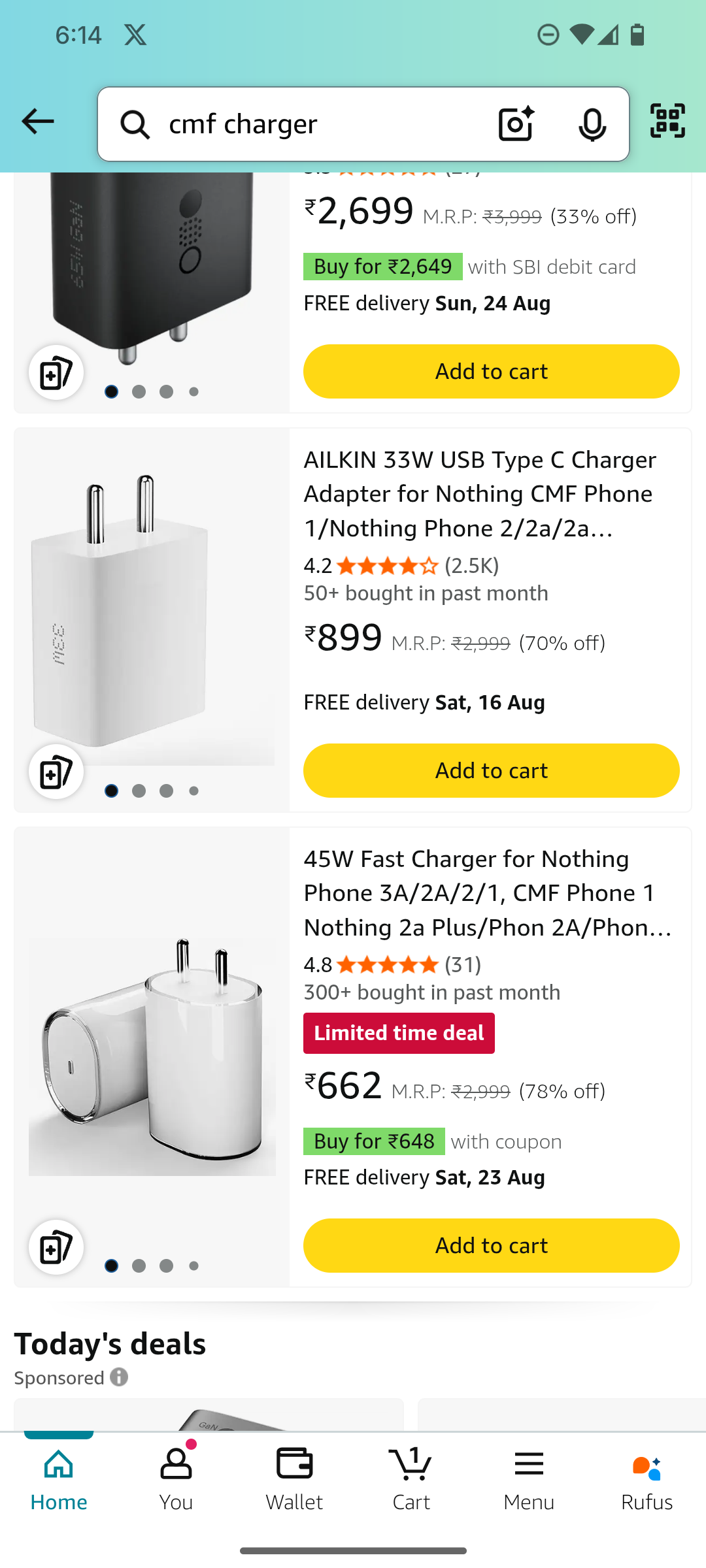Tap the microphone voice search icon
706x1568 pixels.
pyautogui.click(x=592, y=124)
